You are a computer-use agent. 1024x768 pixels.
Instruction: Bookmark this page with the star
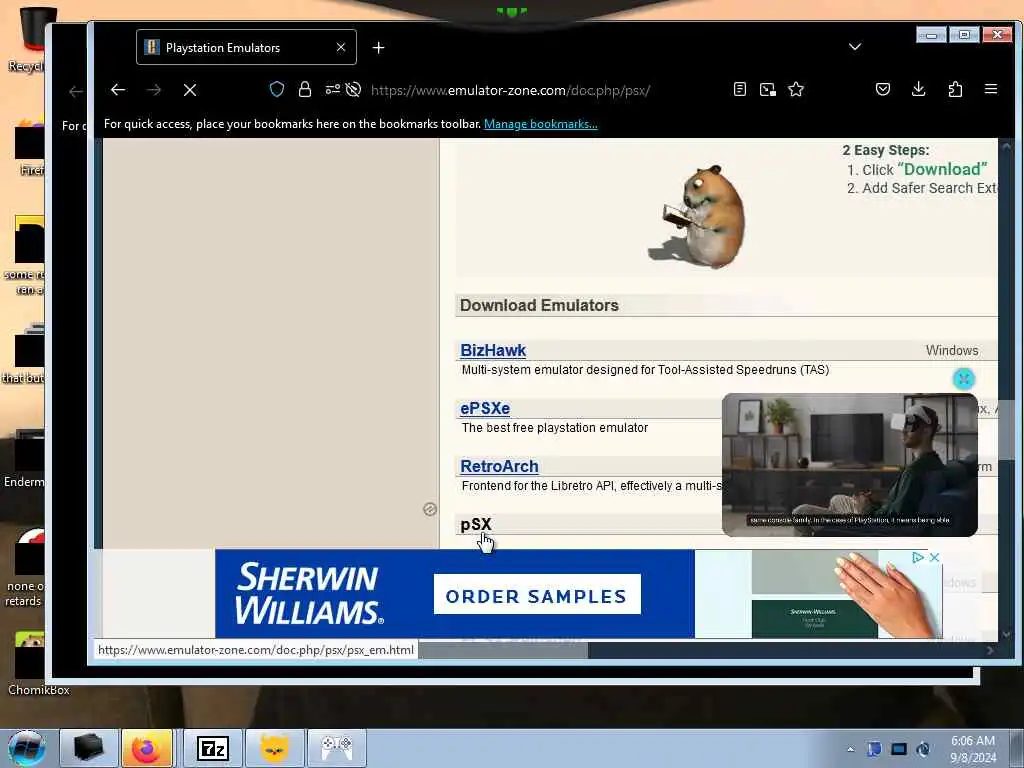(x=795, y=89)
